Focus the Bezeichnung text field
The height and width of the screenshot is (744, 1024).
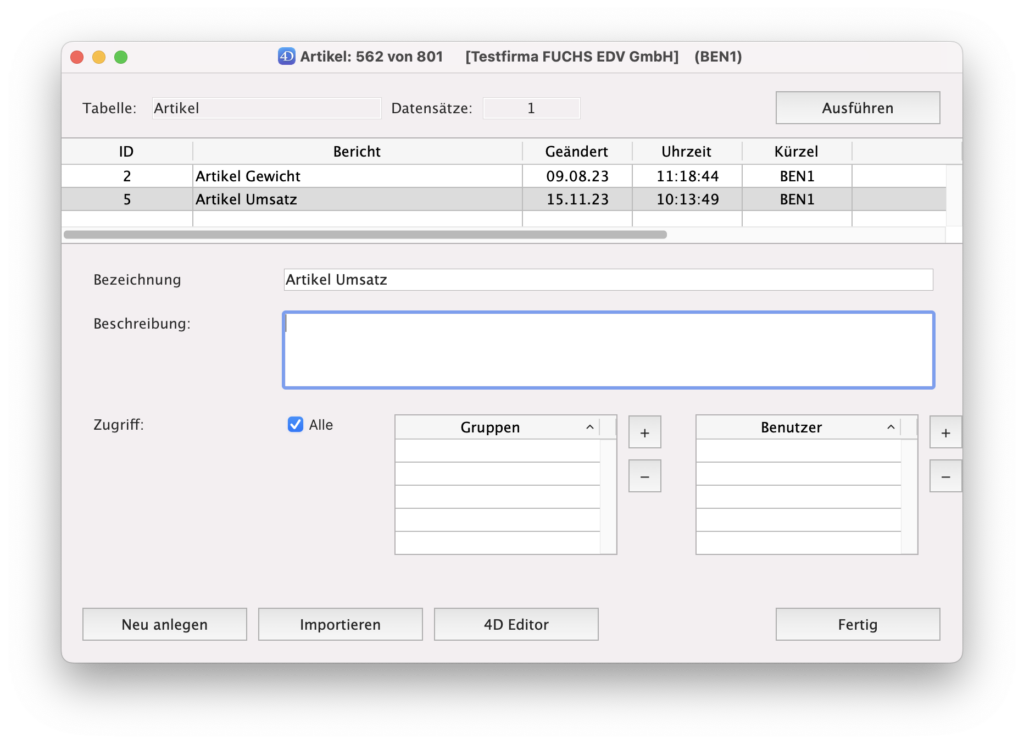[x=608, y=280]
